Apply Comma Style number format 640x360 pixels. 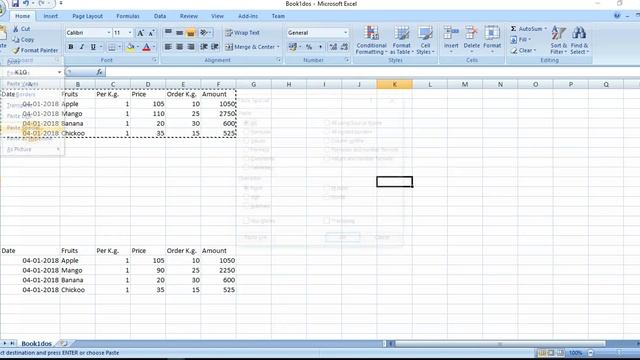(320, 47)
